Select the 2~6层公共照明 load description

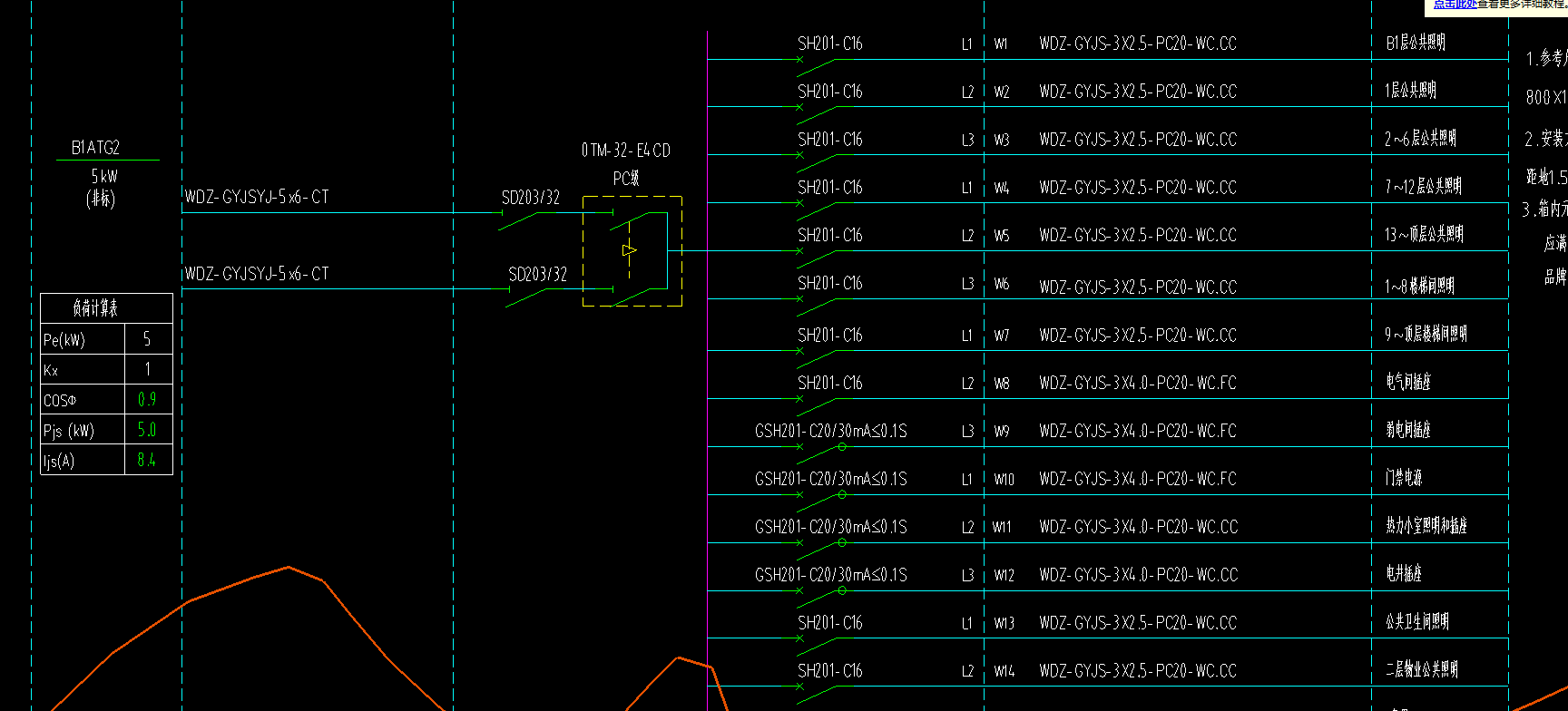(1421, 139)
